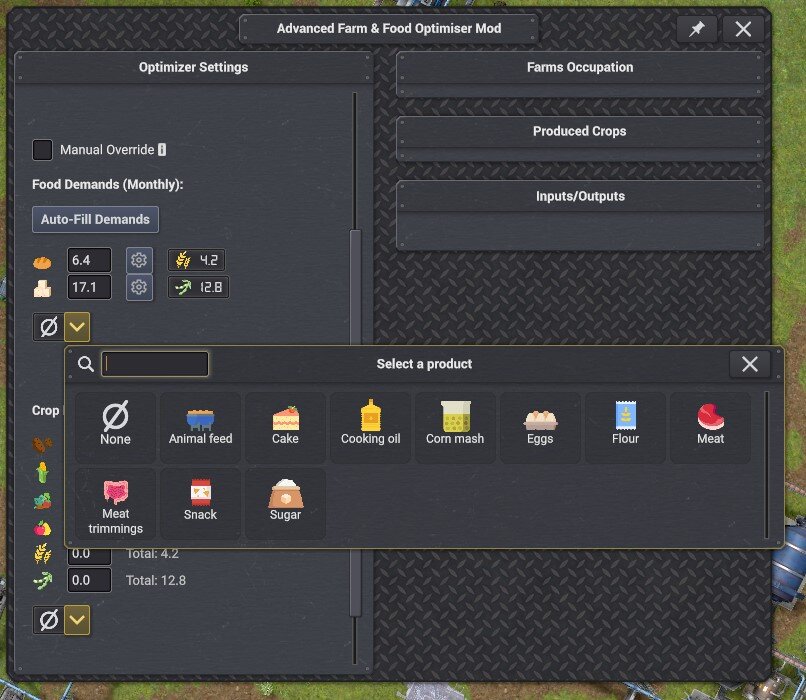Click tofu demand field showing 17.1
The width and height of the screenshot is (806, 700).
pyautogui.click(x=89, y=287)
